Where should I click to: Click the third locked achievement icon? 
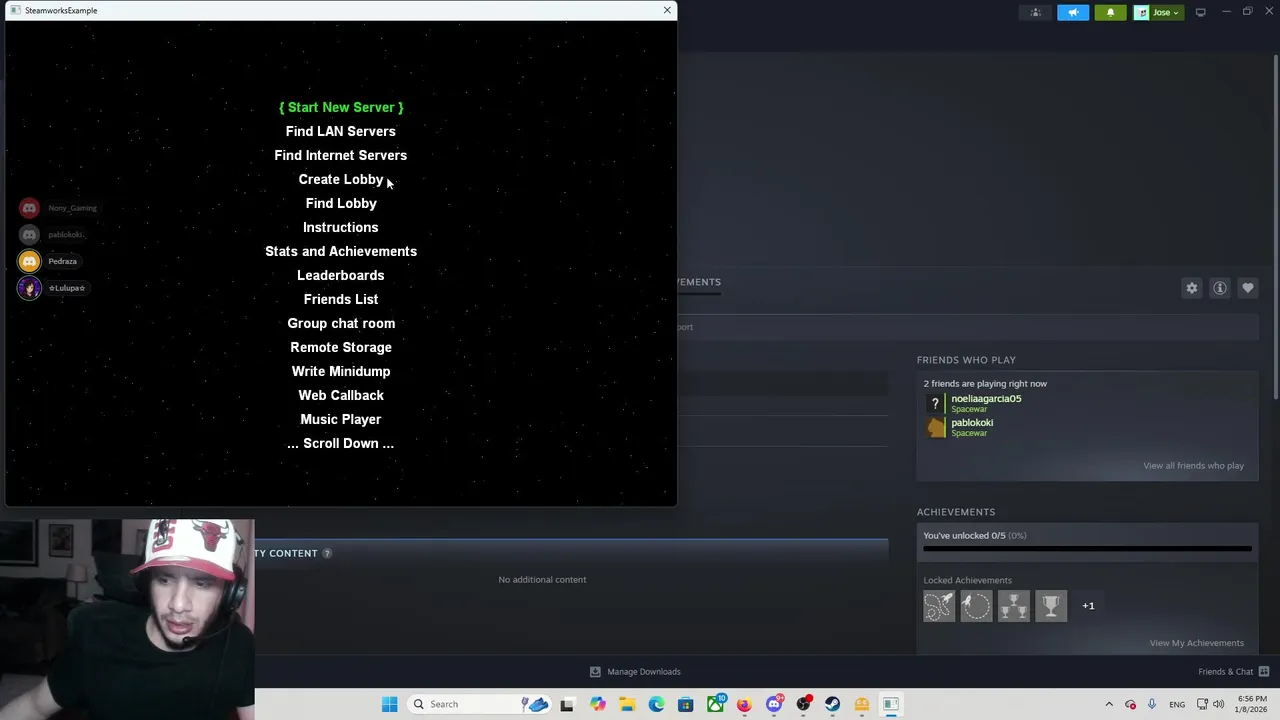1013,606
